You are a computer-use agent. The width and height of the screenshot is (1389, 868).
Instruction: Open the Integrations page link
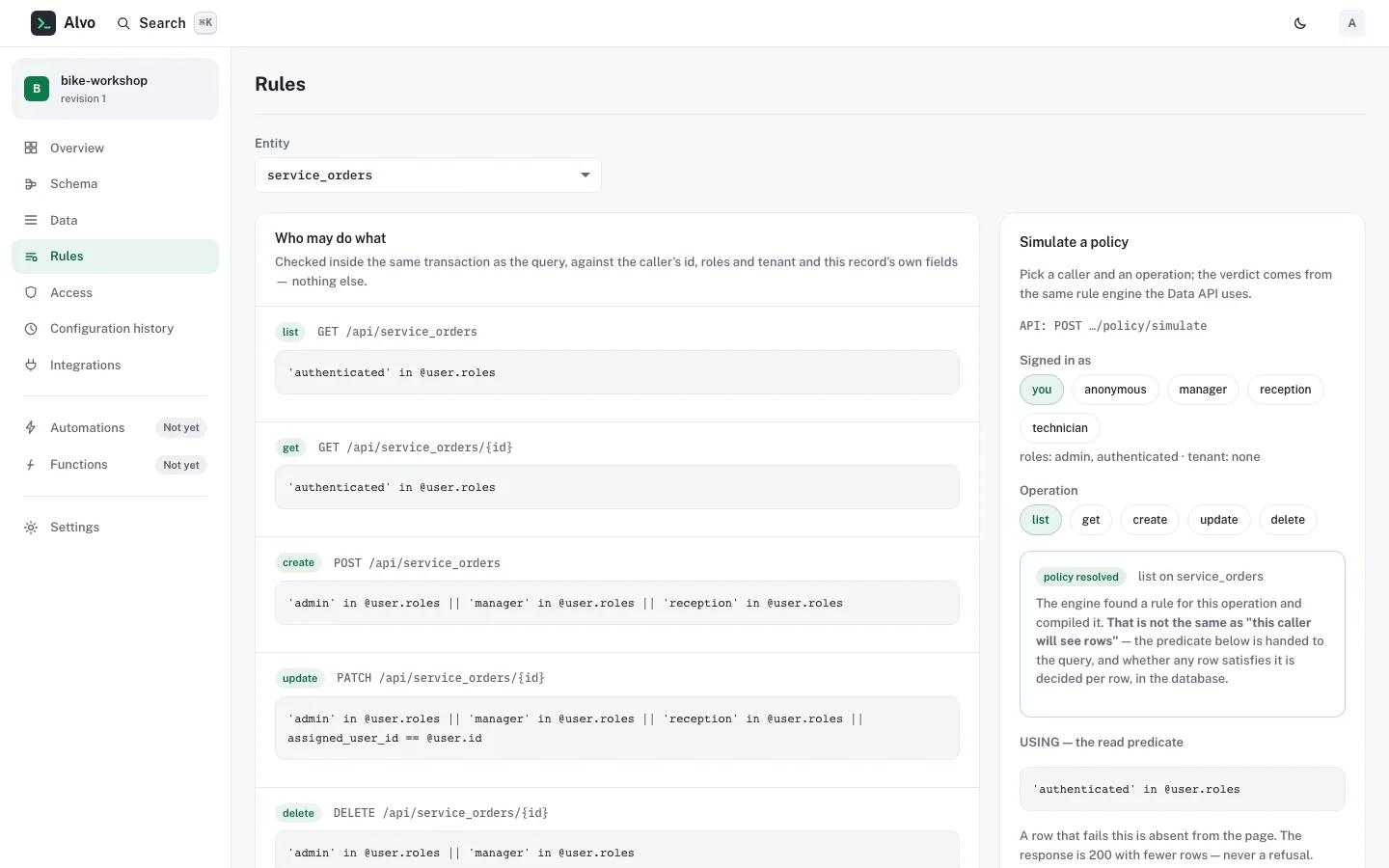click(x=116, y=365)
